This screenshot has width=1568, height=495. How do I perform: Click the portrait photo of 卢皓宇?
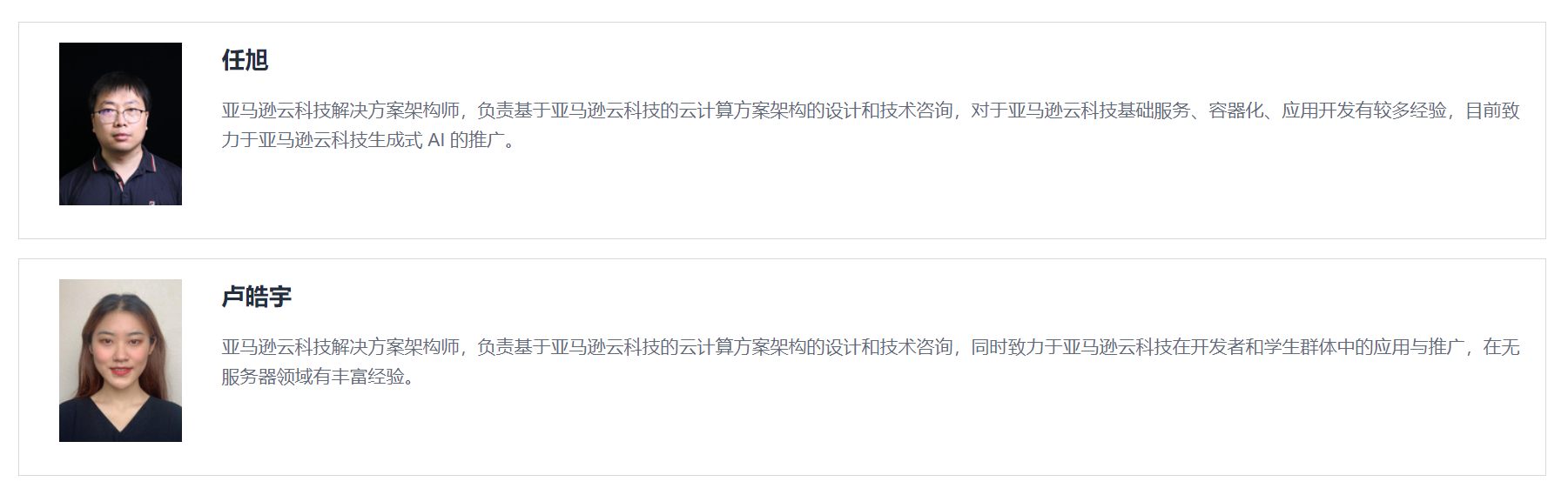(120, 360)
